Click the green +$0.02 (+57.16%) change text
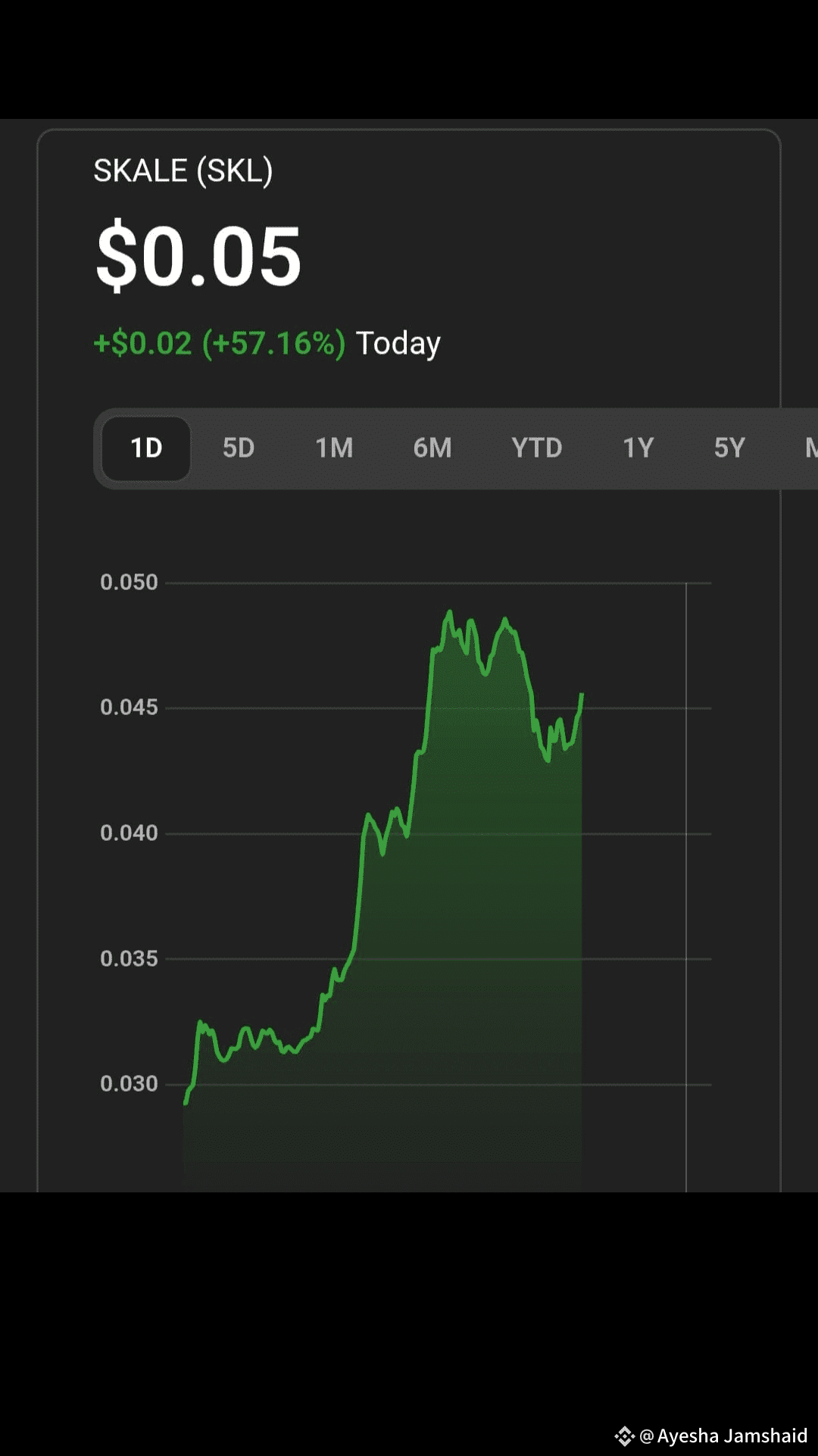 coord(219,343)
